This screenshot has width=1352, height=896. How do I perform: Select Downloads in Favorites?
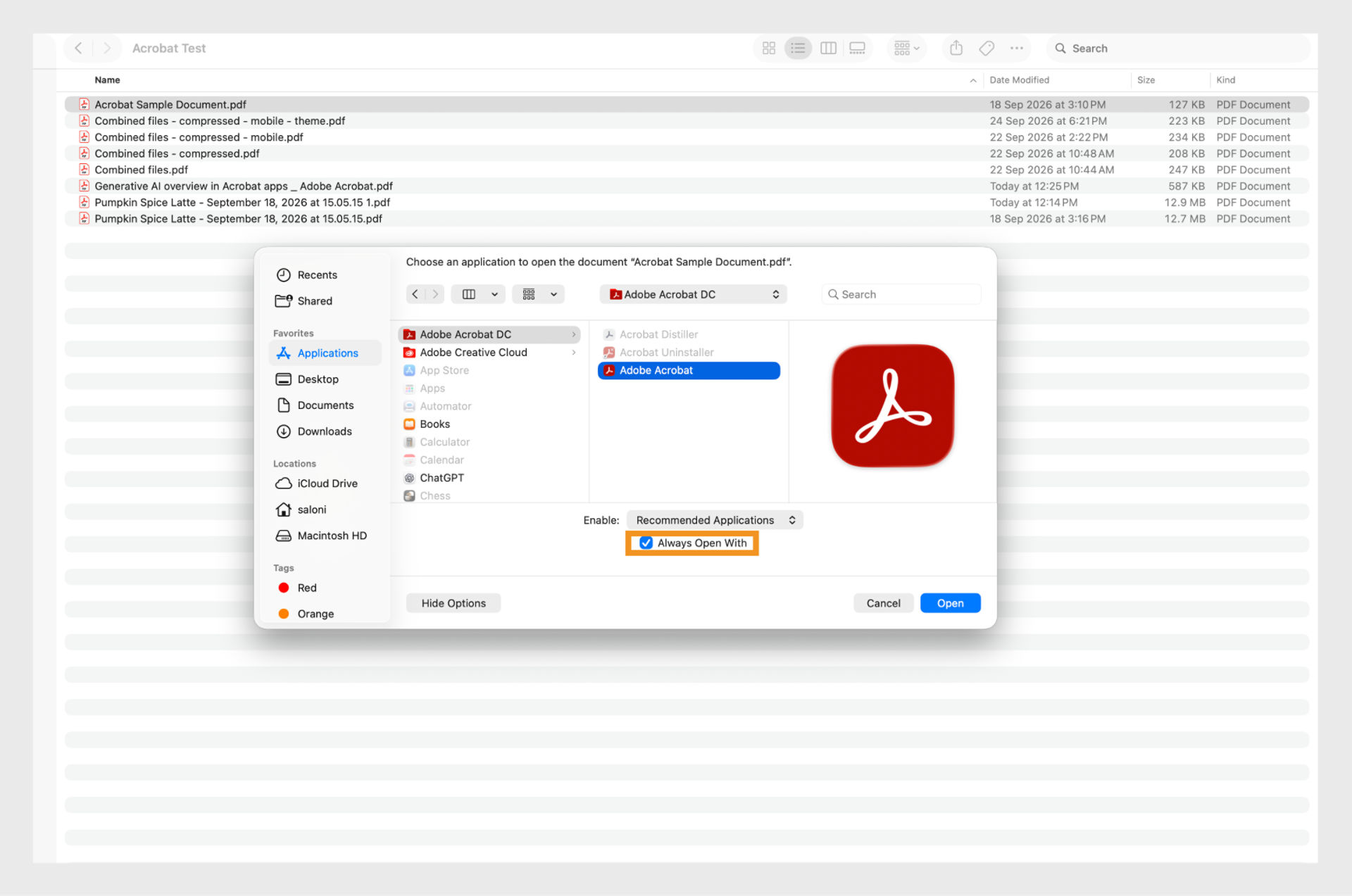click(x=324, y=431)
